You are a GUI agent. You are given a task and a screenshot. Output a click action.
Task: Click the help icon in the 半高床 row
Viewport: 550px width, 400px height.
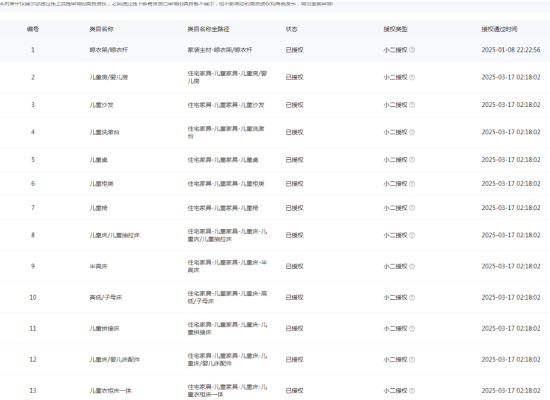tap(412, 266)
